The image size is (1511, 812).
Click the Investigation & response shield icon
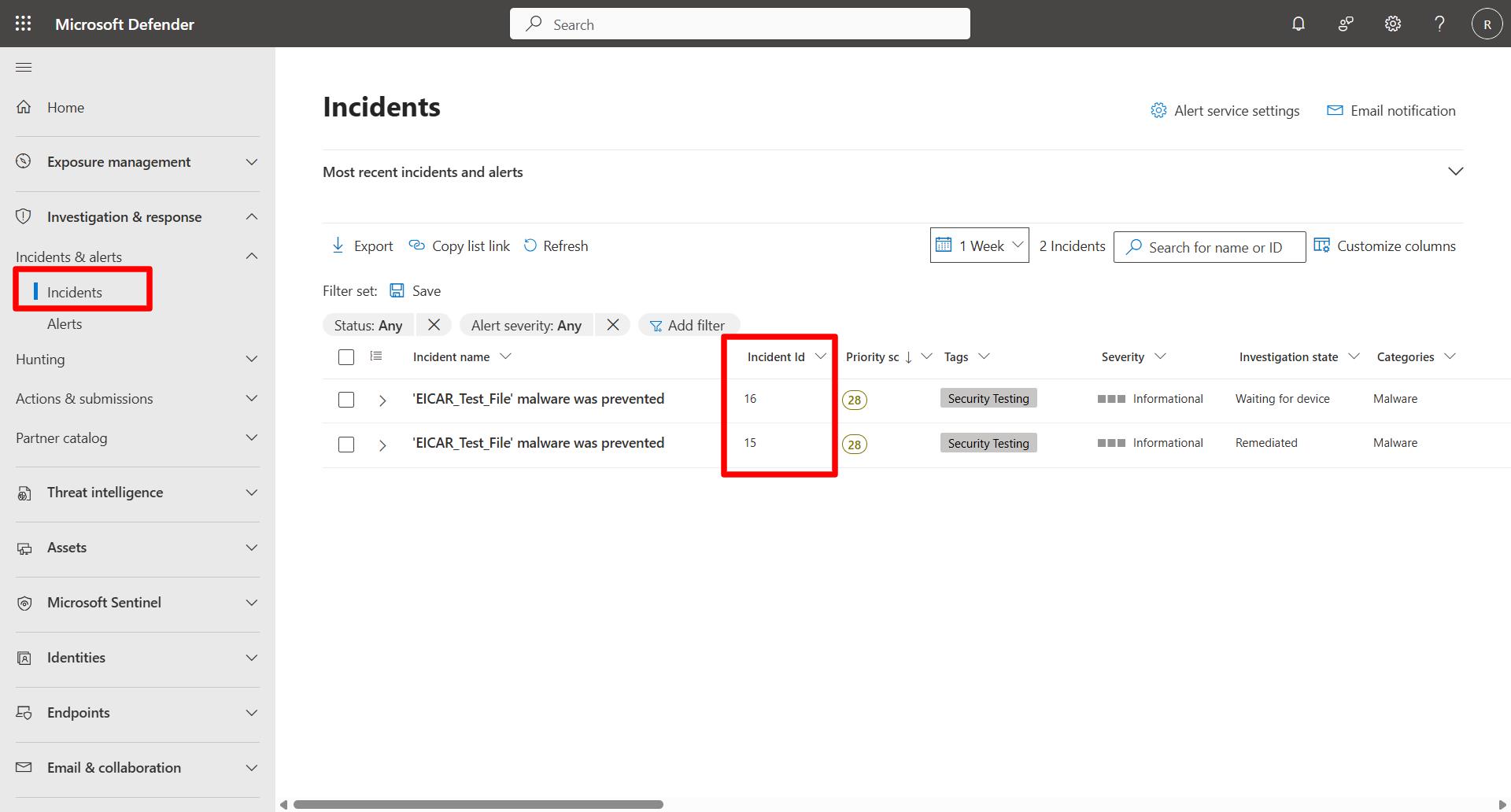pyautogui.click(x=24, y=216)
